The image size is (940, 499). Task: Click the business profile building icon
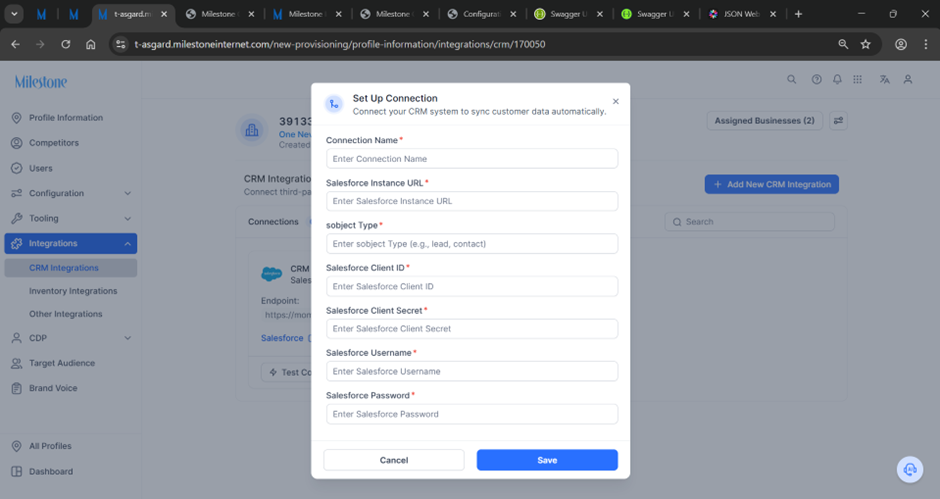[x=252, y=130]
